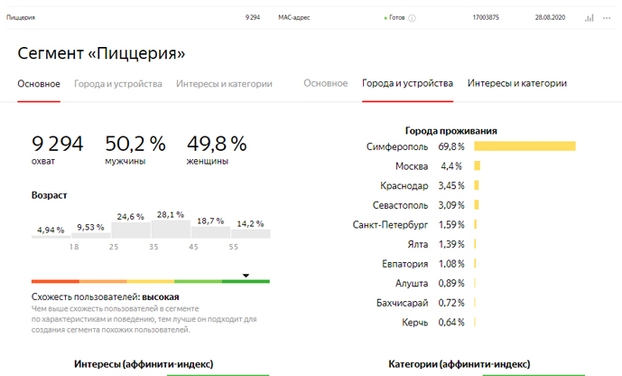Click the 50,2 % мужчины figure
The image size is (622, 376).
click(x=135, y=144)
